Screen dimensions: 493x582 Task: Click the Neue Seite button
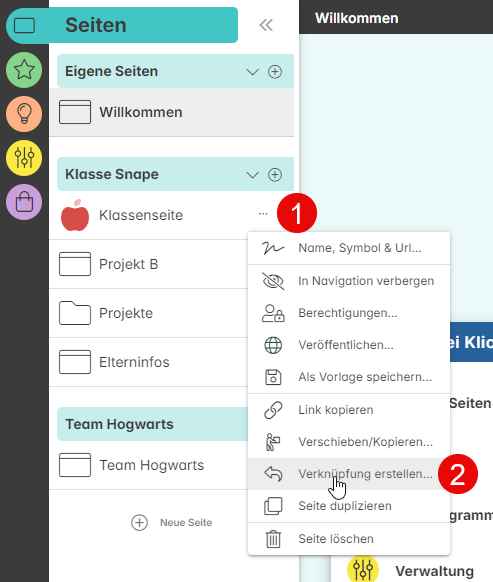click(172, 523)
